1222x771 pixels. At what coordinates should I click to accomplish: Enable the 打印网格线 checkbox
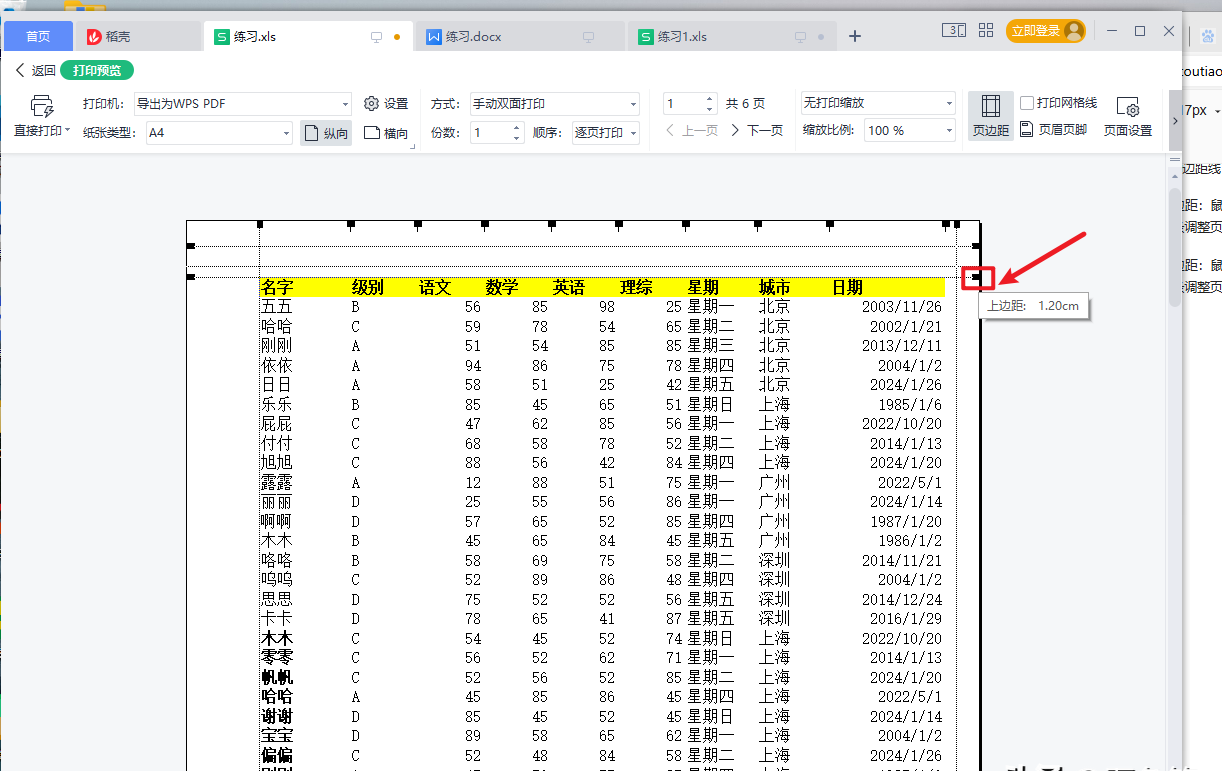[x=1027, y=103]
